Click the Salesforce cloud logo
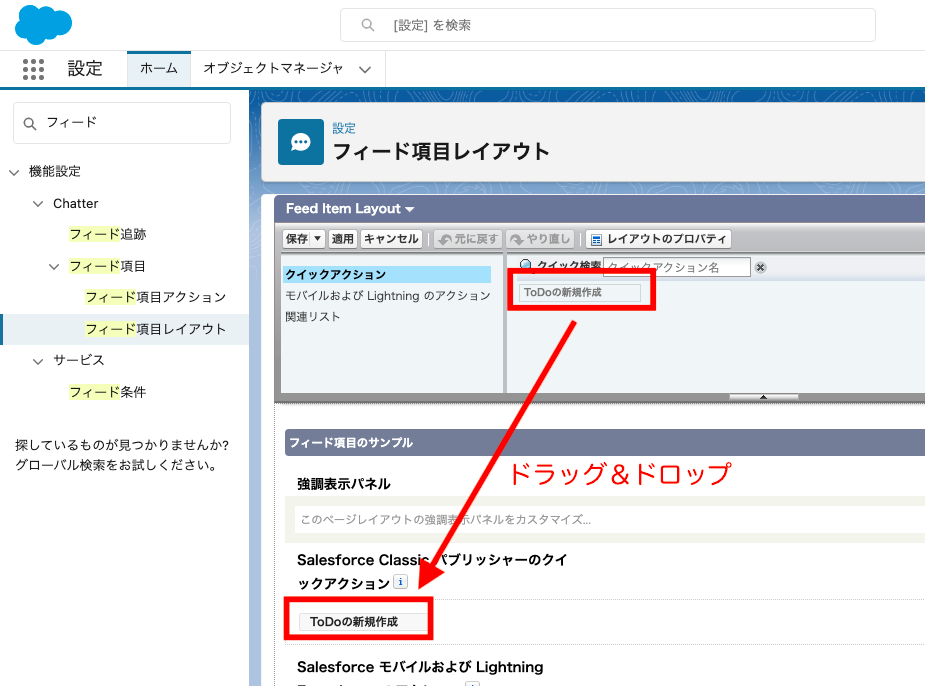 43,25
